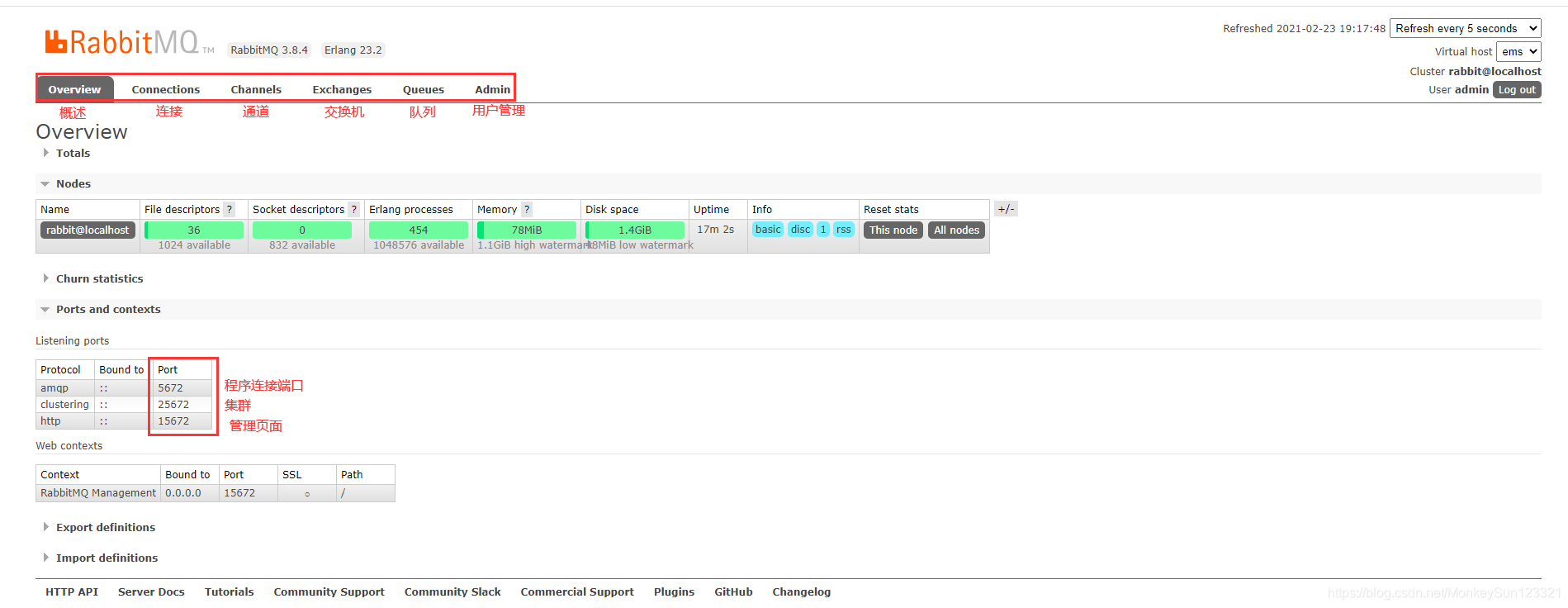The width and height of the screenshot is (1568, 608).
Task: Switch to the Channels tab
Action: click(256, 89)
